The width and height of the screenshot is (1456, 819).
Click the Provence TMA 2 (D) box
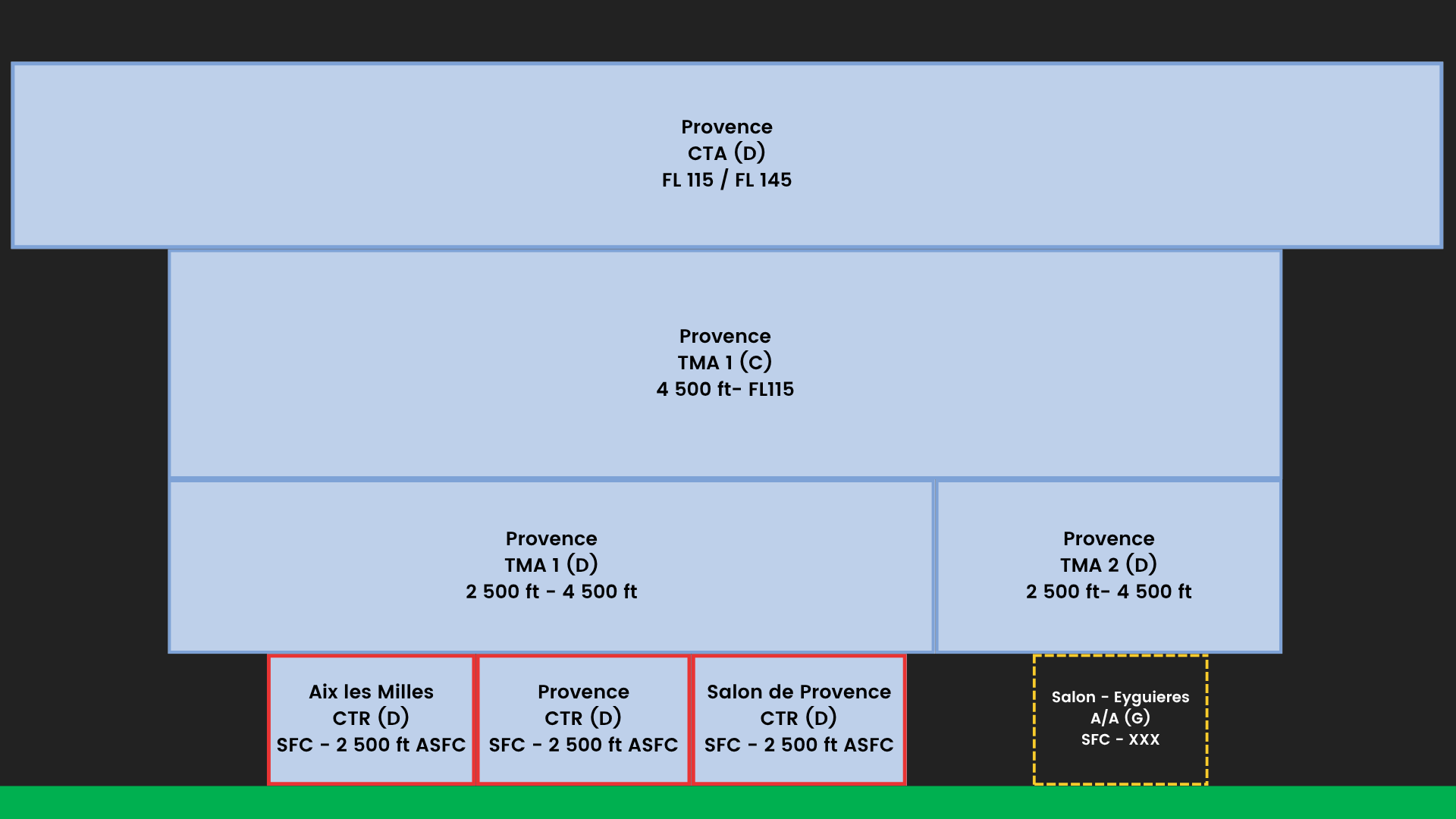[1109, 566]
